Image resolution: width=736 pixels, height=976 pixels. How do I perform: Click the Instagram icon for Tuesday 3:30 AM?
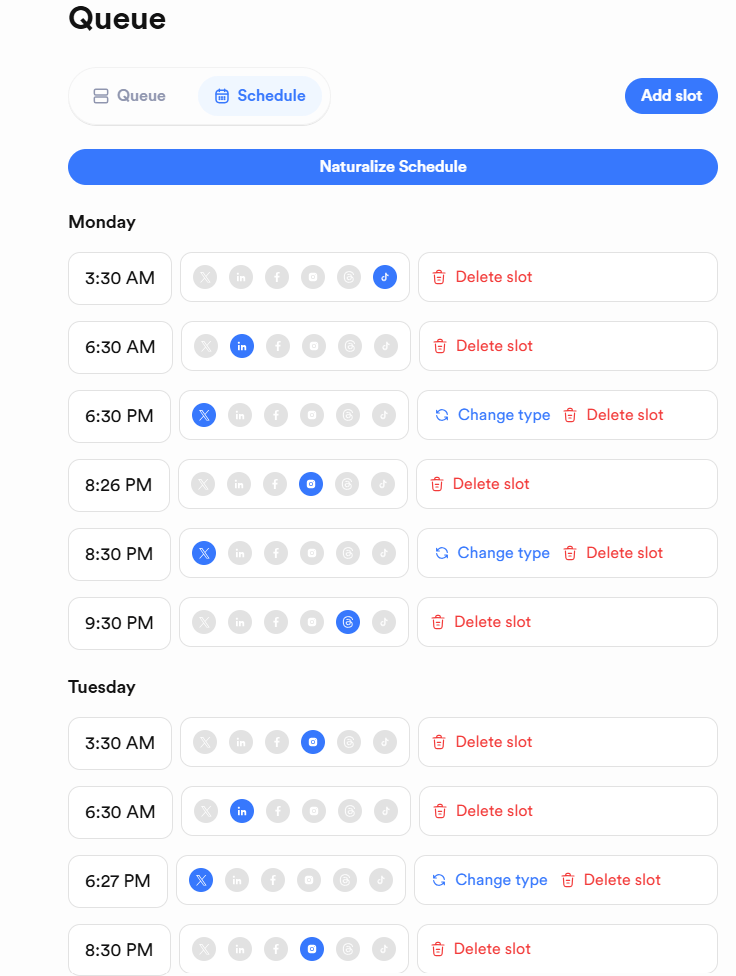click(x=313, y=742)
